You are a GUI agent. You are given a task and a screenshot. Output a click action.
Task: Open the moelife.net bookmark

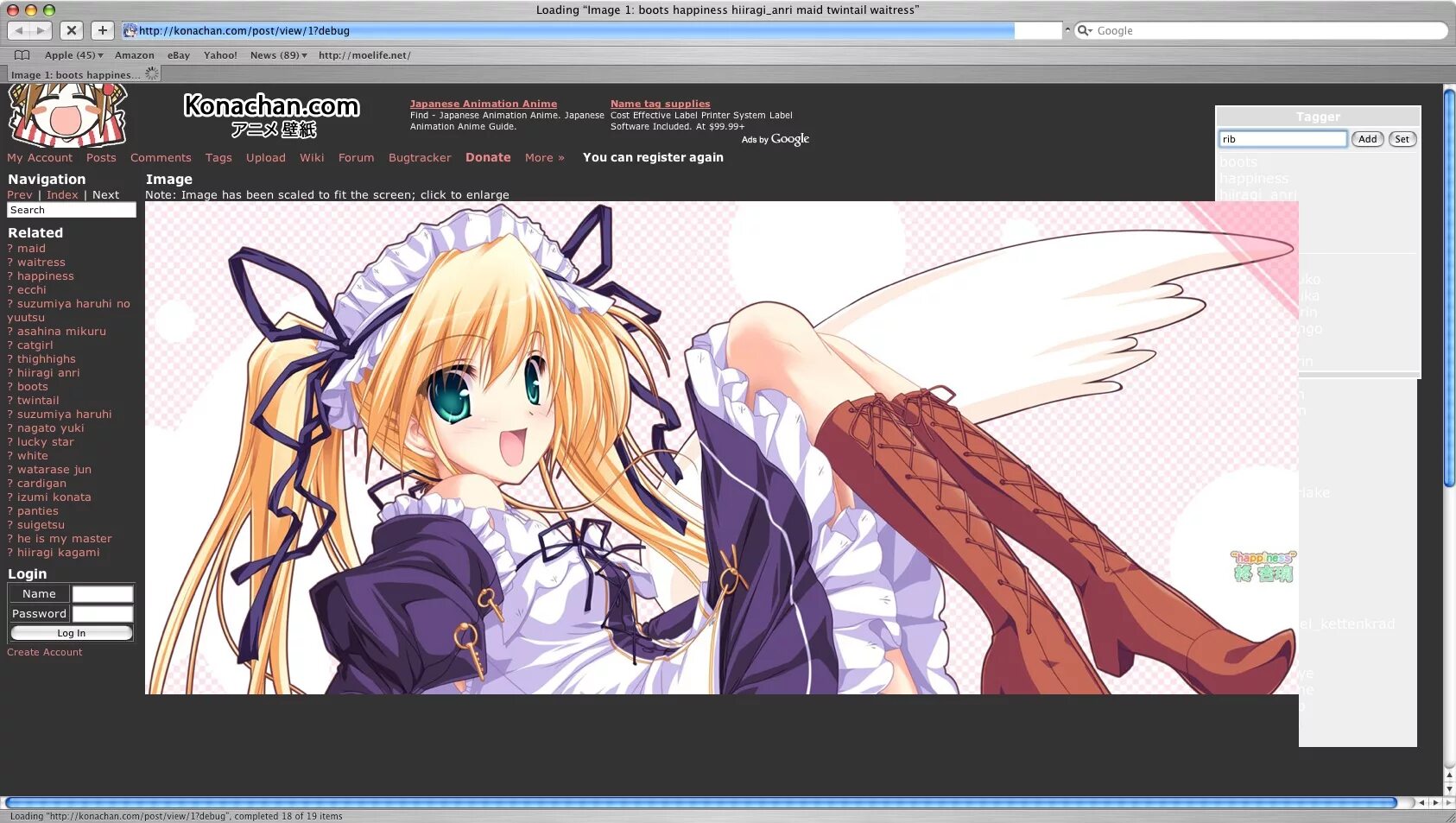[x=364, y=55]
